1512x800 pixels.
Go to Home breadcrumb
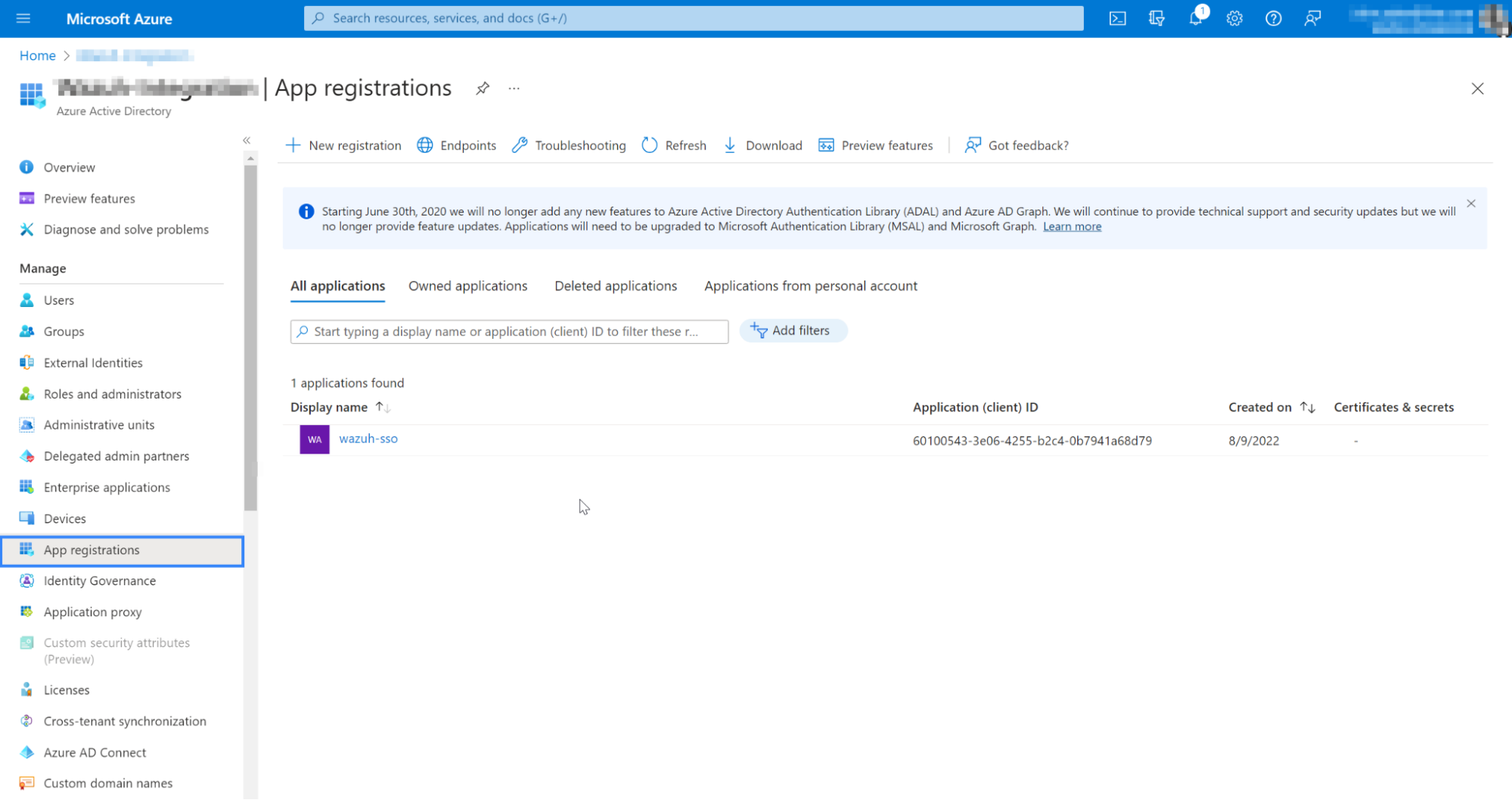[38, 55]
